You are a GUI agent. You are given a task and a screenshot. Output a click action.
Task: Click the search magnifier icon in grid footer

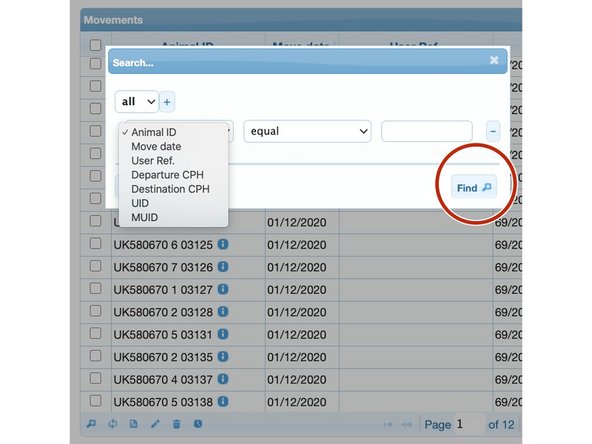point(91,424)
